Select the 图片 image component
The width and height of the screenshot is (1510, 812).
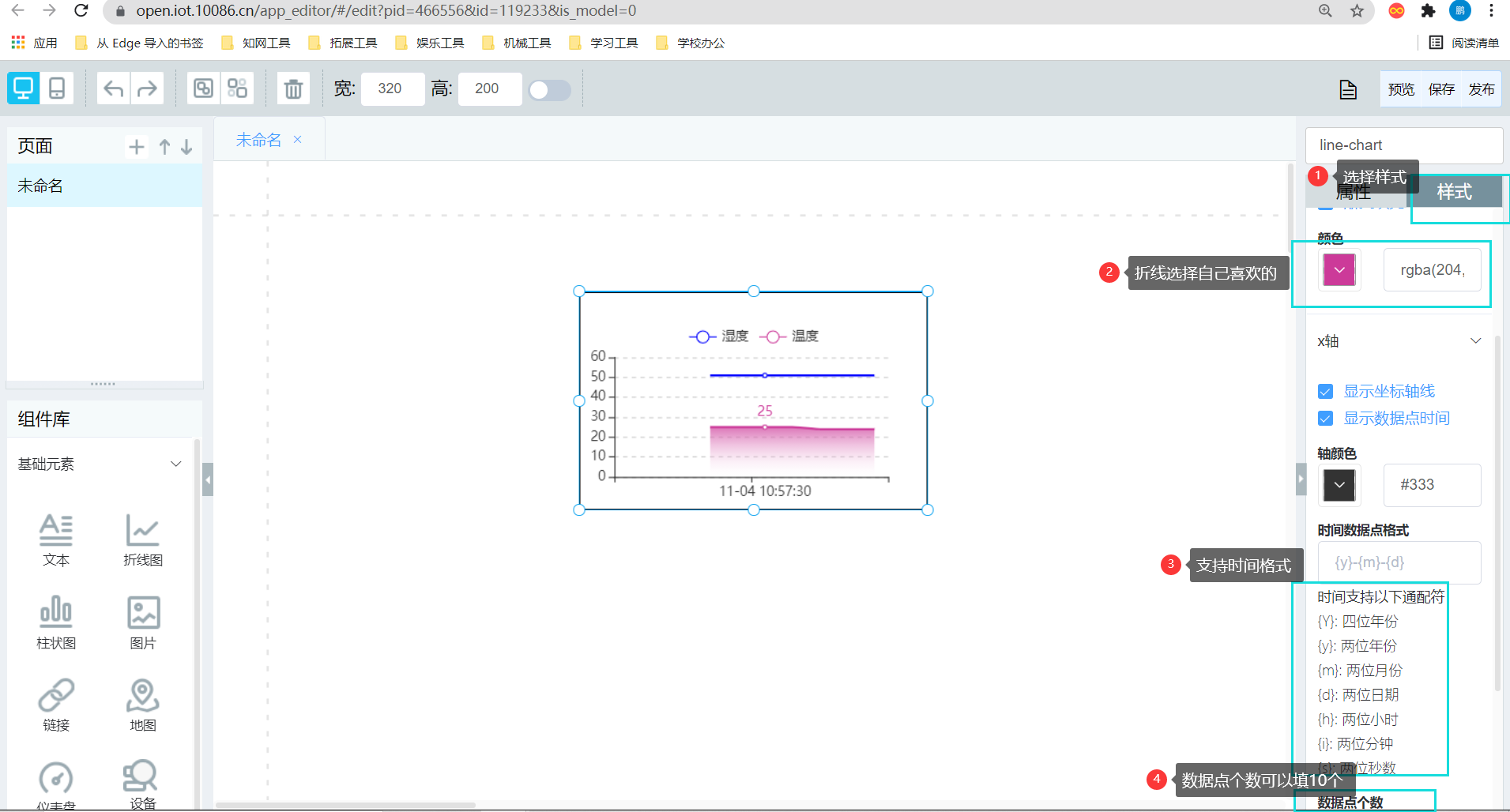pos(143,623)
